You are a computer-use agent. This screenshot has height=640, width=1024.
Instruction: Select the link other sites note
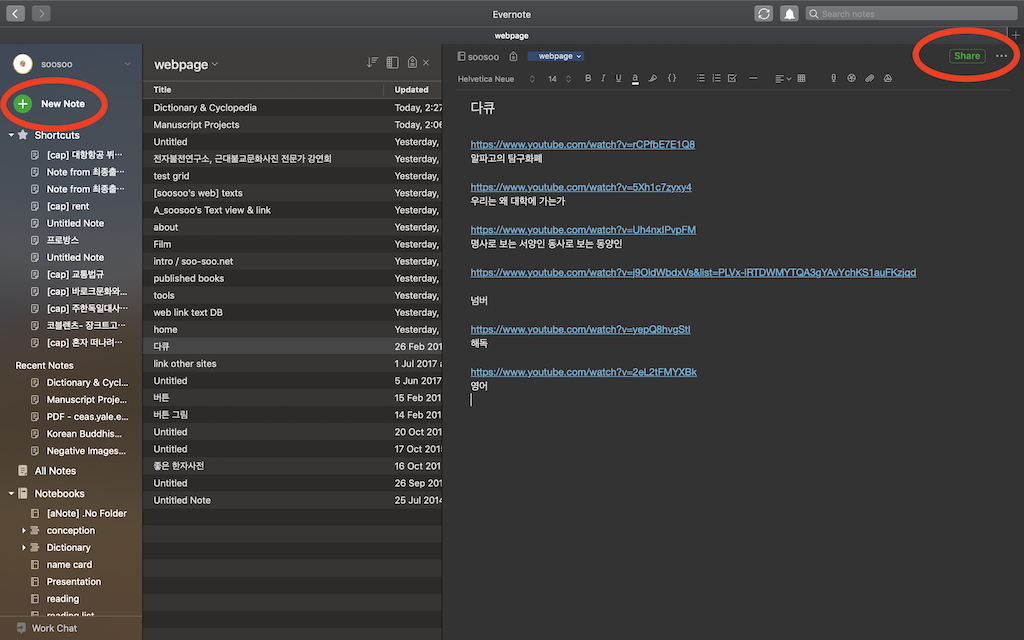tap(293, 364)
